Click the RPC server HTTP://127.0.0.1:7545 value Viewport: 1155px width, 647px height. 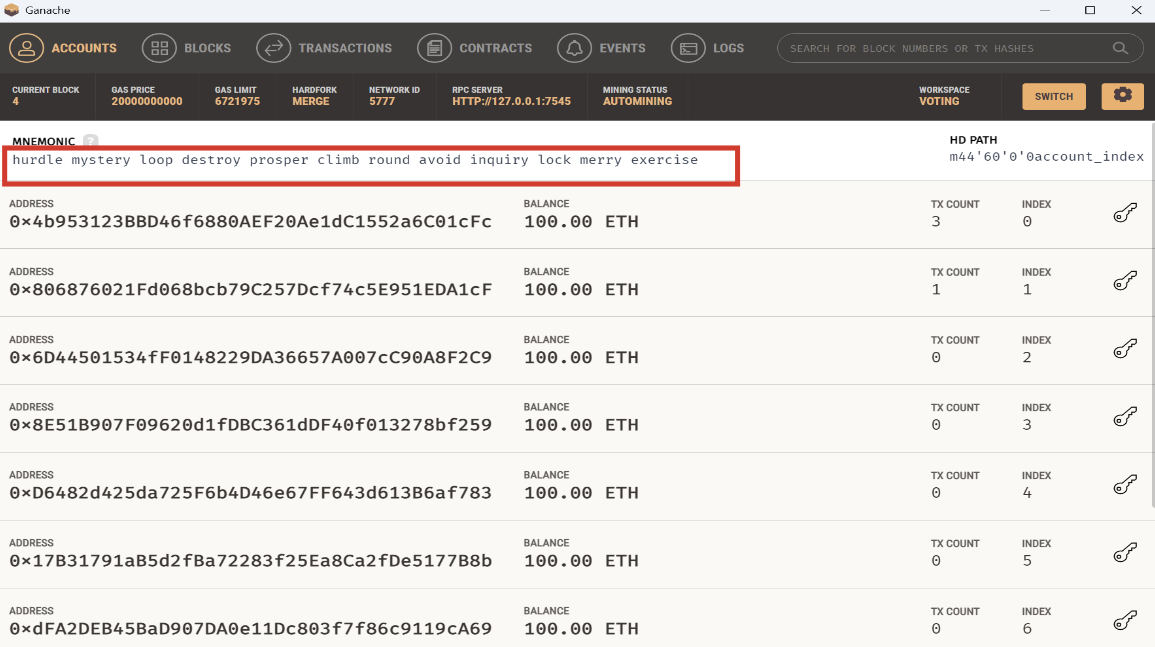(511, 102)
